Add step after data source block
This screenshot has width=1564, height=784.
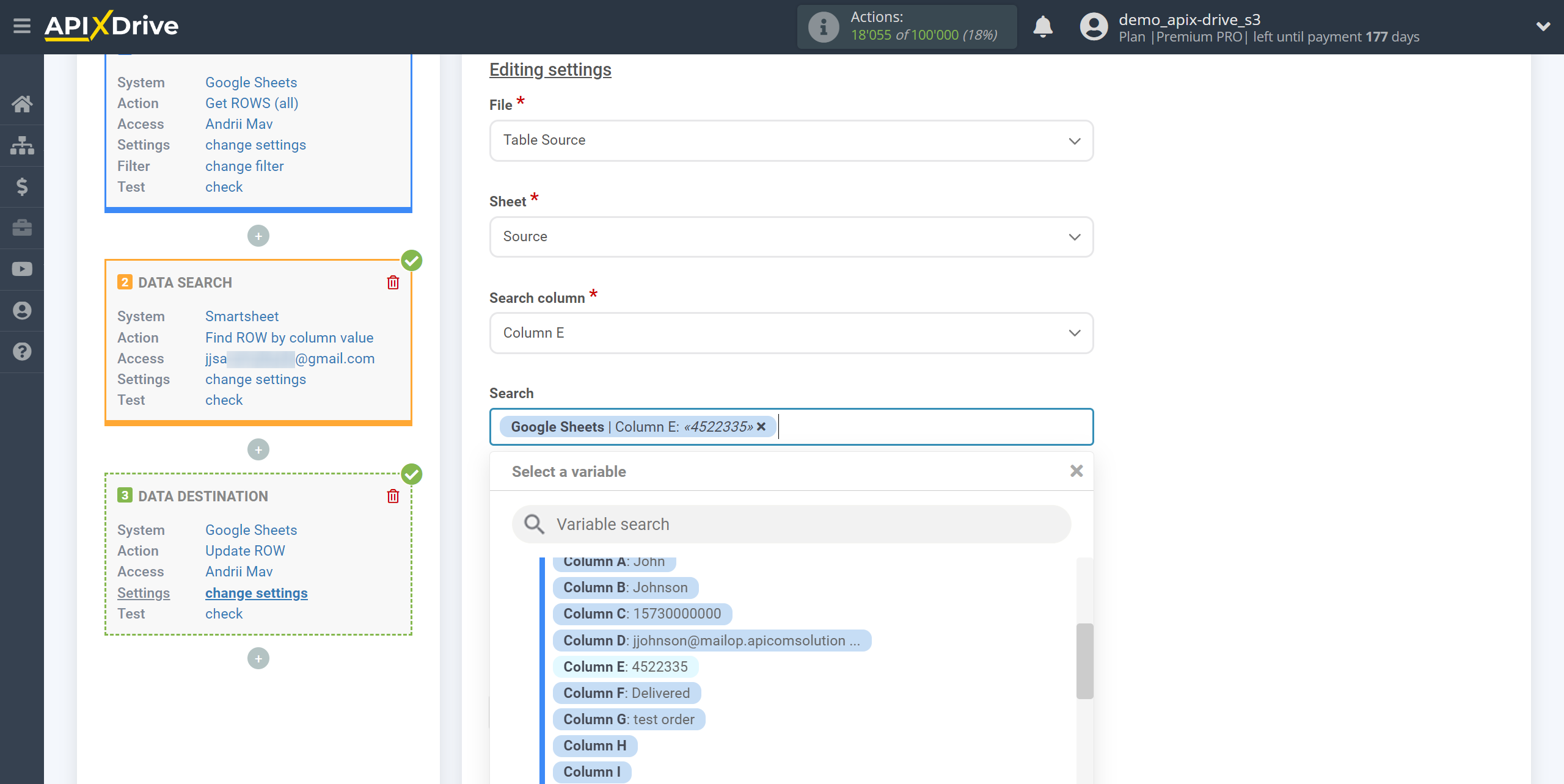(x=258, y=236)
